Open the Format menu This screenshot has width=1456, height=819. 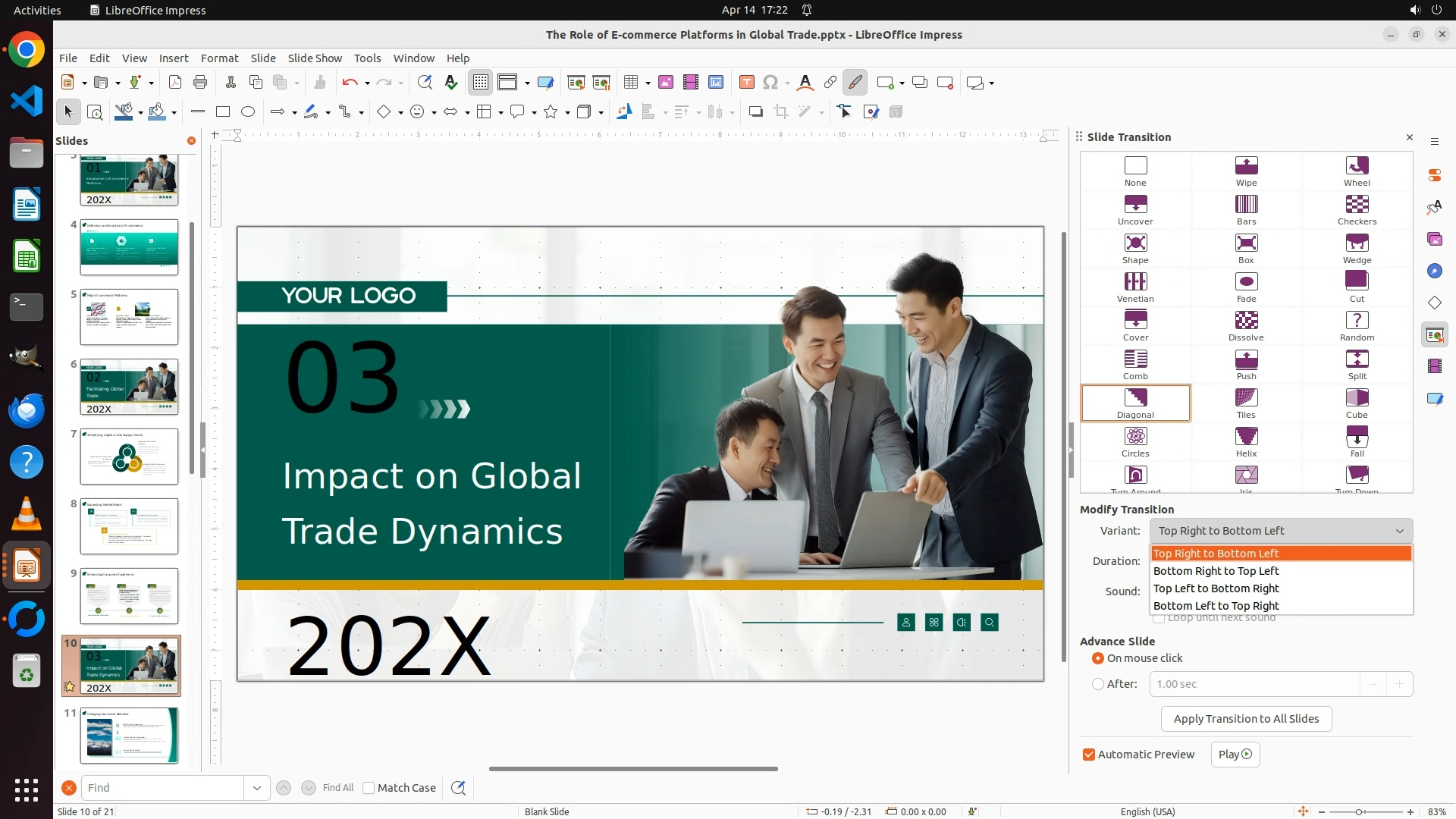tap(219, 58)
